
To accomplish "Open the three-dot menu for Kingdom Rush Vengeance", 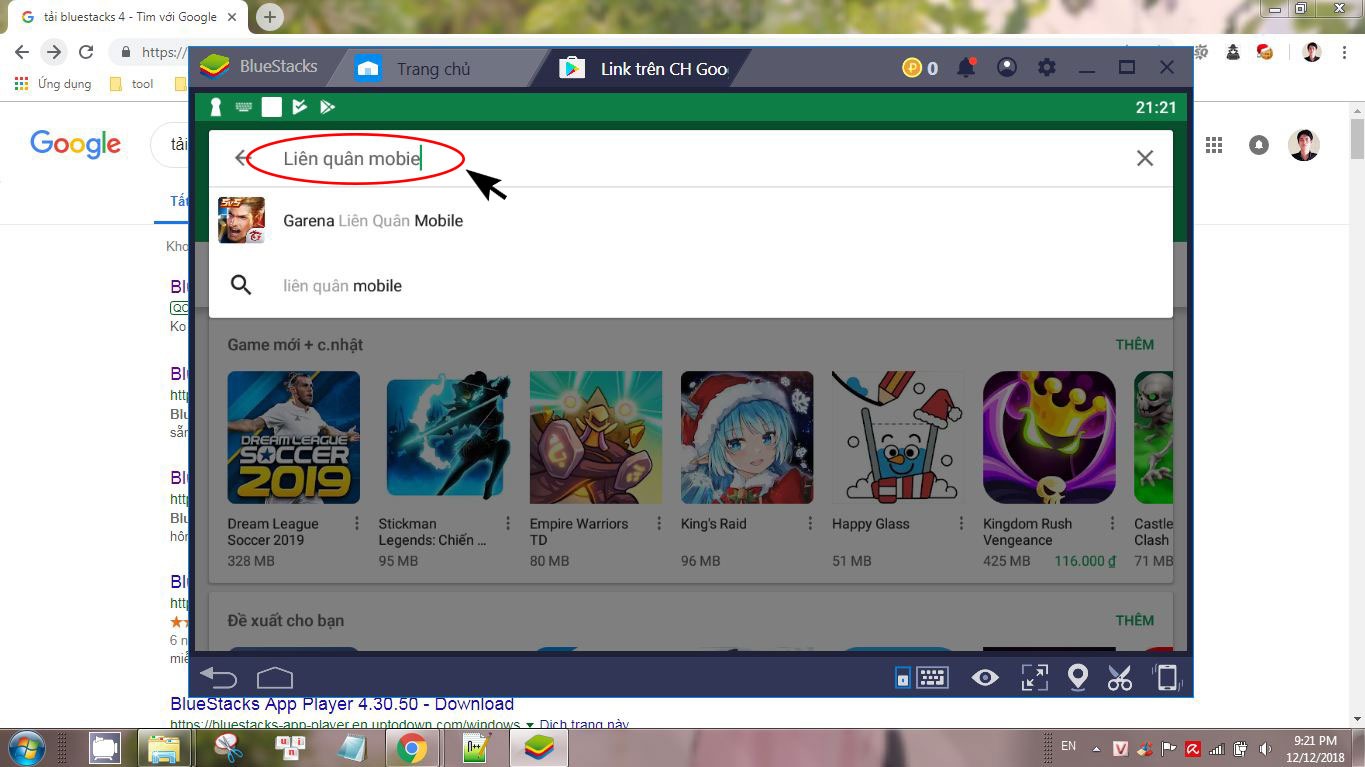I will (1111, 524).
